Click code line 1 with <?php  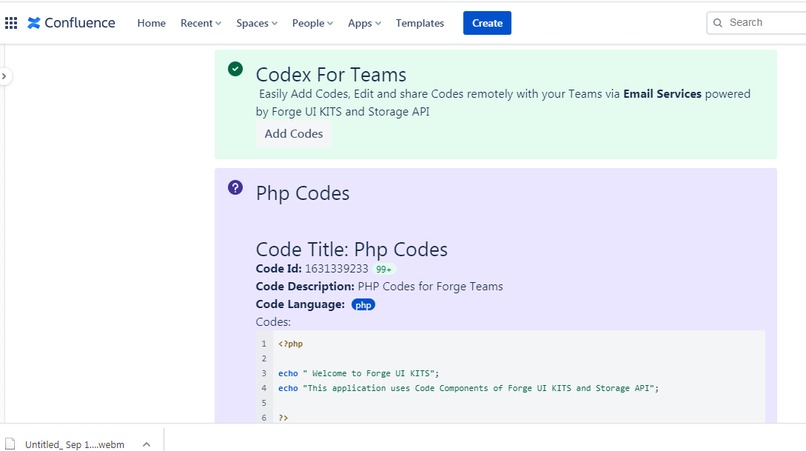point(290,344)
